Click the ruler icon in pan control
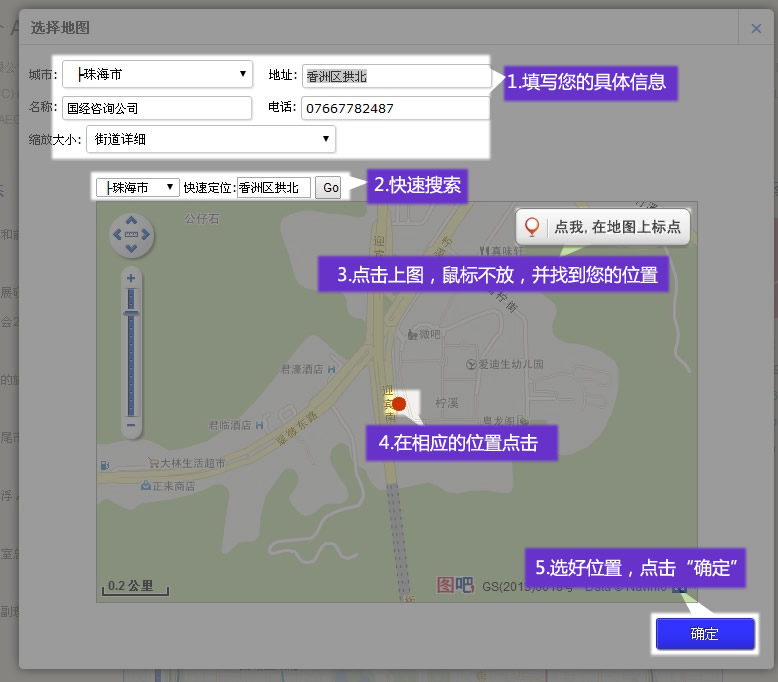This screenshot has width=778, height=682. tap(130, 236)
